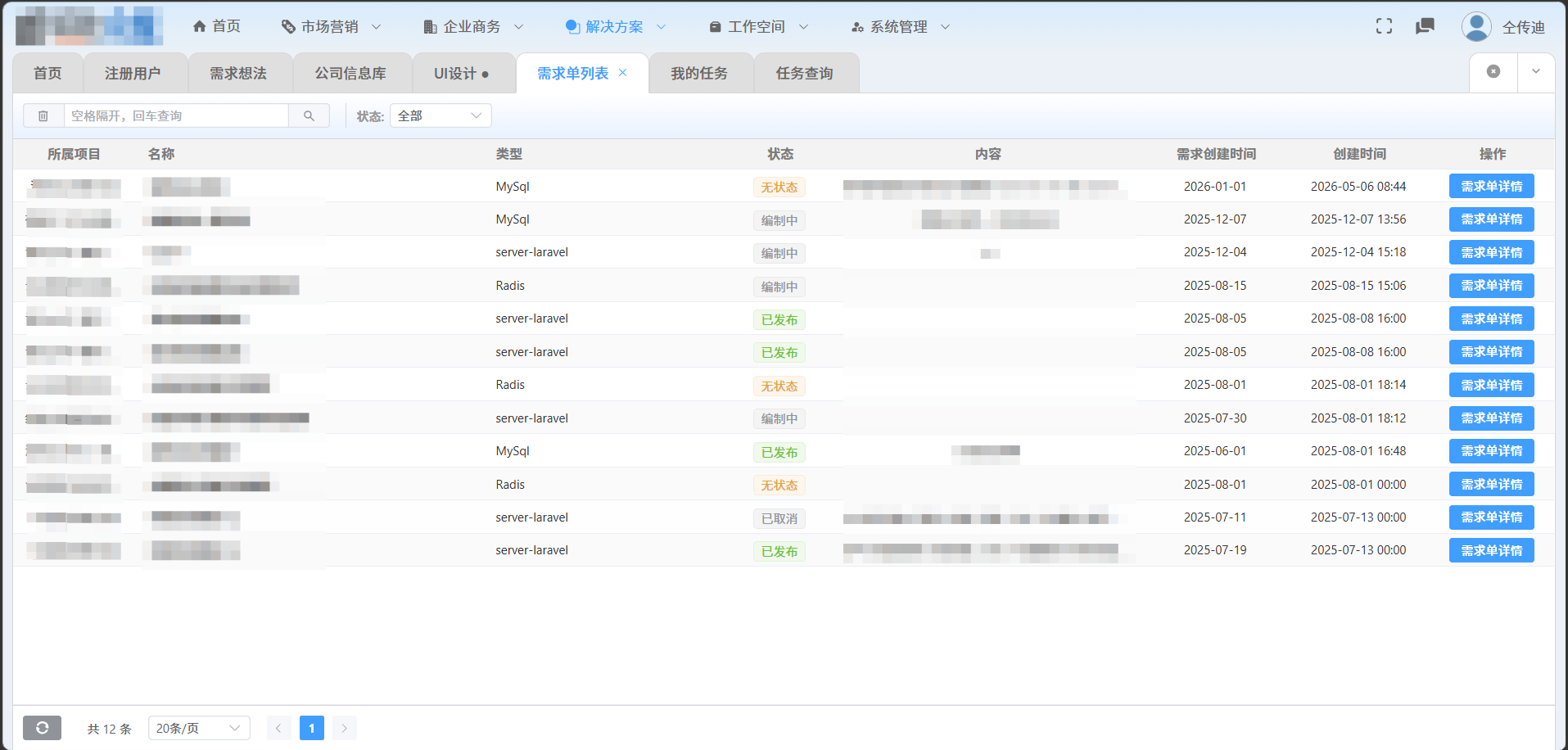Click the 类型 column header
The height and width of the screenshot is (750, 1568).
[508, 154]
